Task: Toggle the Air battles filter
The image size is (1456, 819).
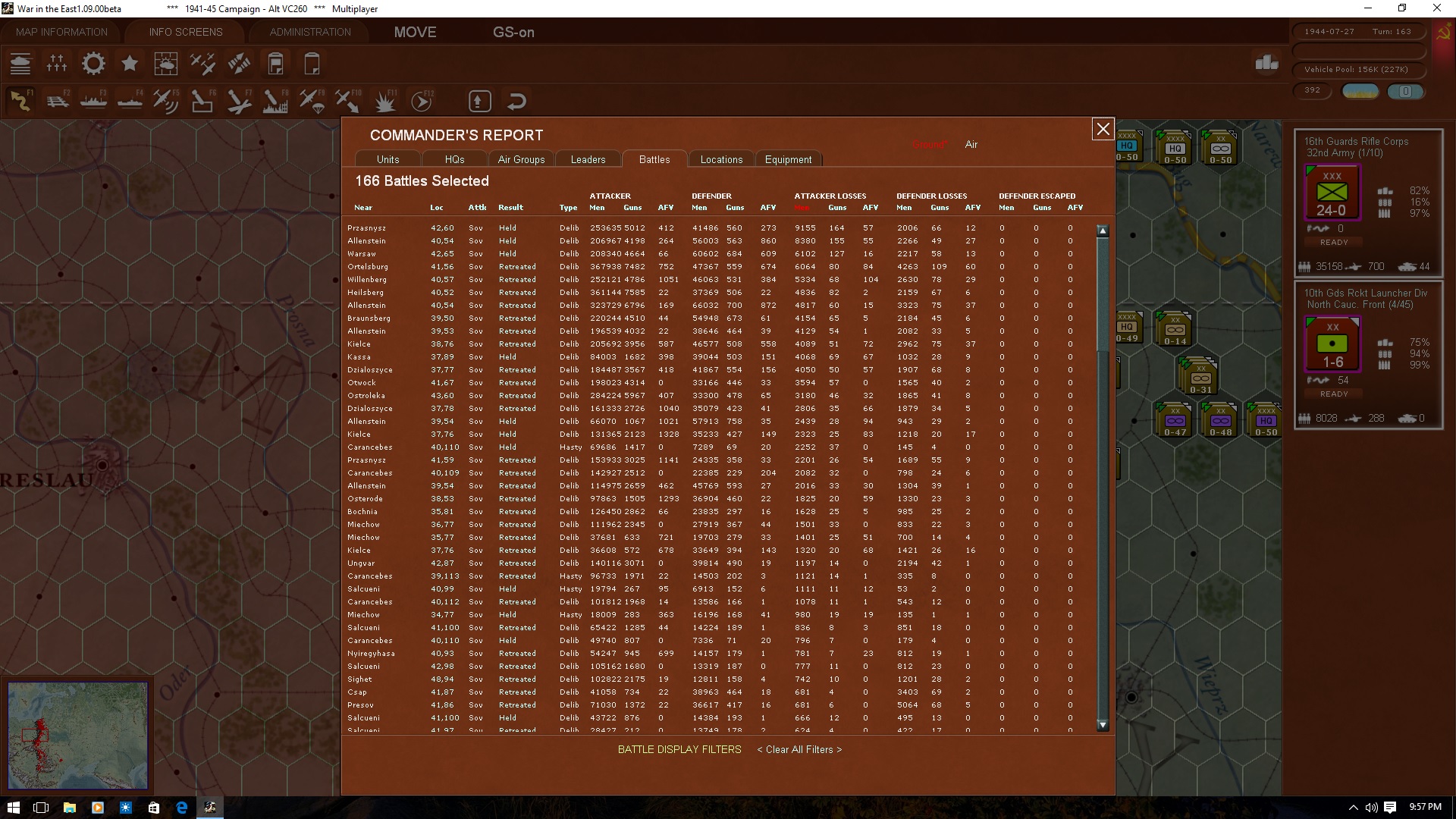Action: 971,144
